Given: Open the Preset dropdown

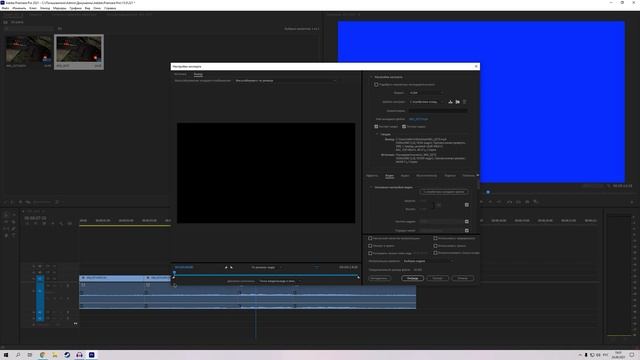Looking at the screenshot, I should (427, 102).
